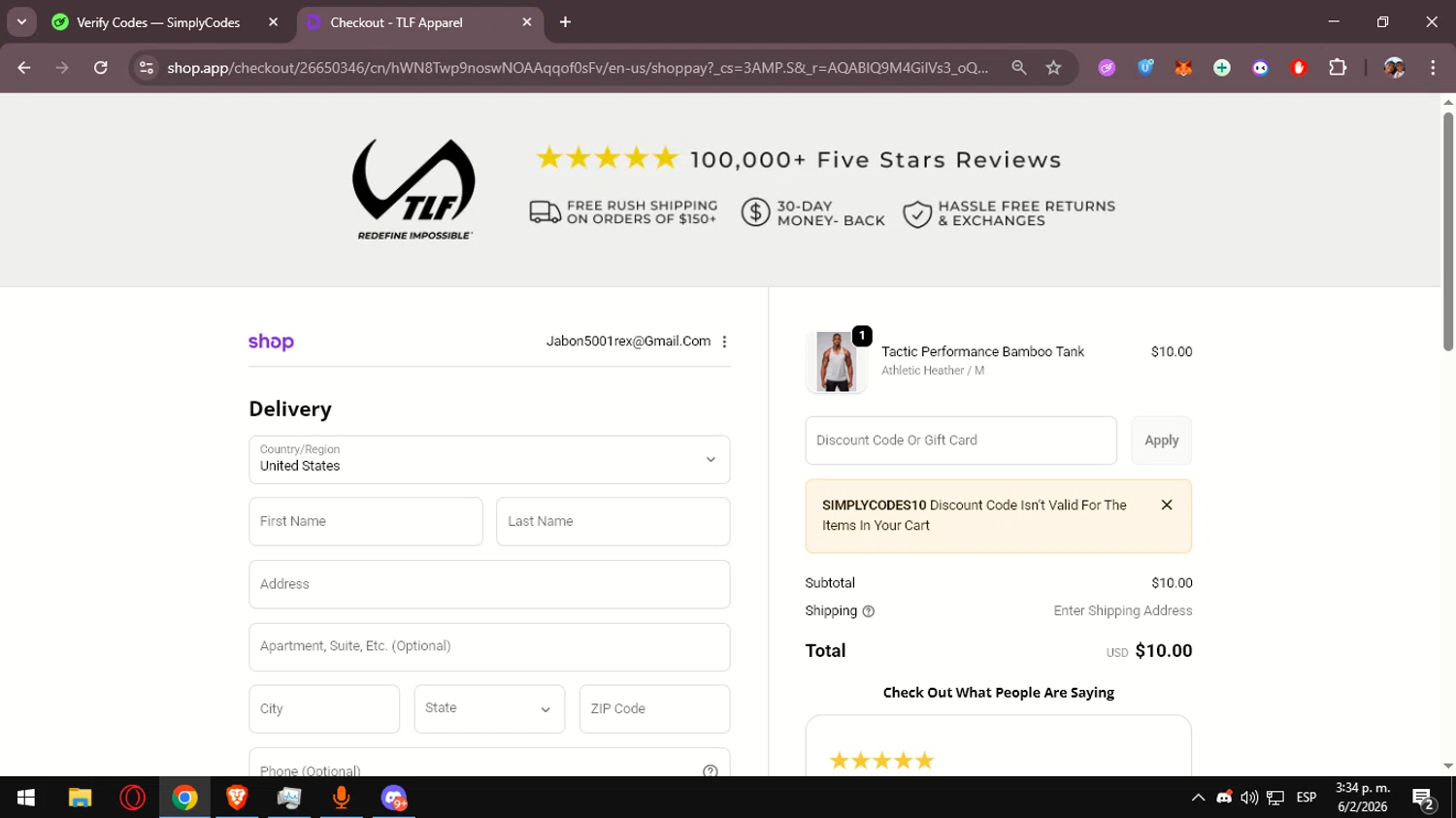The width and height of the screenshot is (1456, 818).
Task: Open Brave browser from the taskbar
Action: point(237,798)
